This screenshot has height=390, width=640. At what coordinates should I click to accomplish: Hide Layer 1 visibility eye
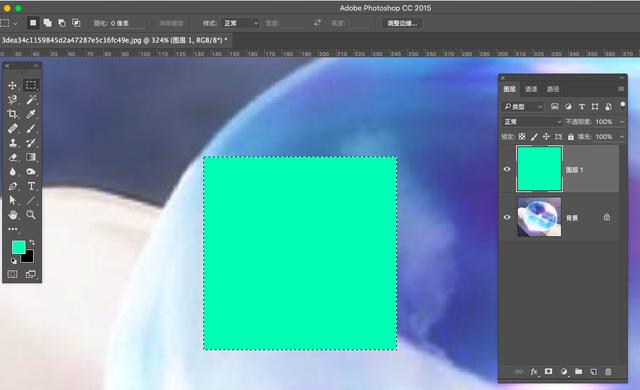(x=507, y=169)
